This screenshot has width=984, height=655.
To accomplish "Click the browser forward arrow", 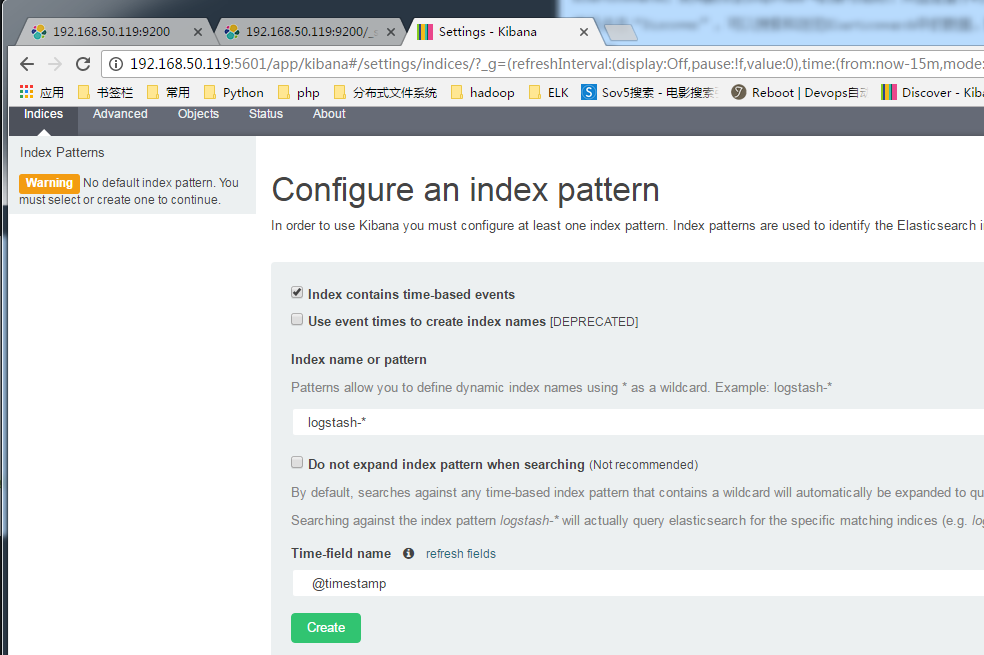I will point(55,64).
